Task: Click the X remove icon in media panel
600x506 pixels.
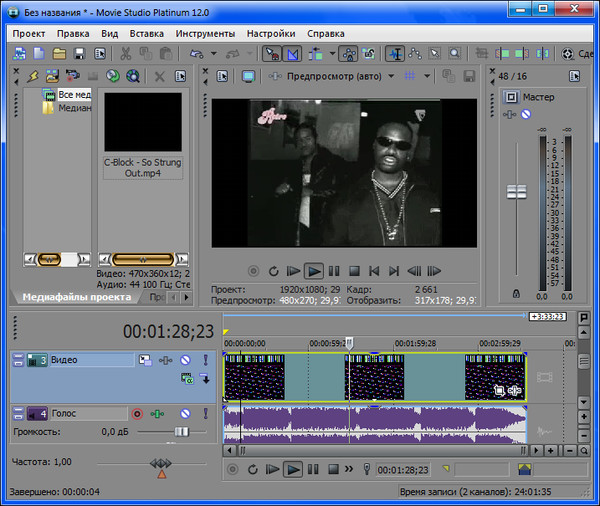Action: (x=160, y=76)
